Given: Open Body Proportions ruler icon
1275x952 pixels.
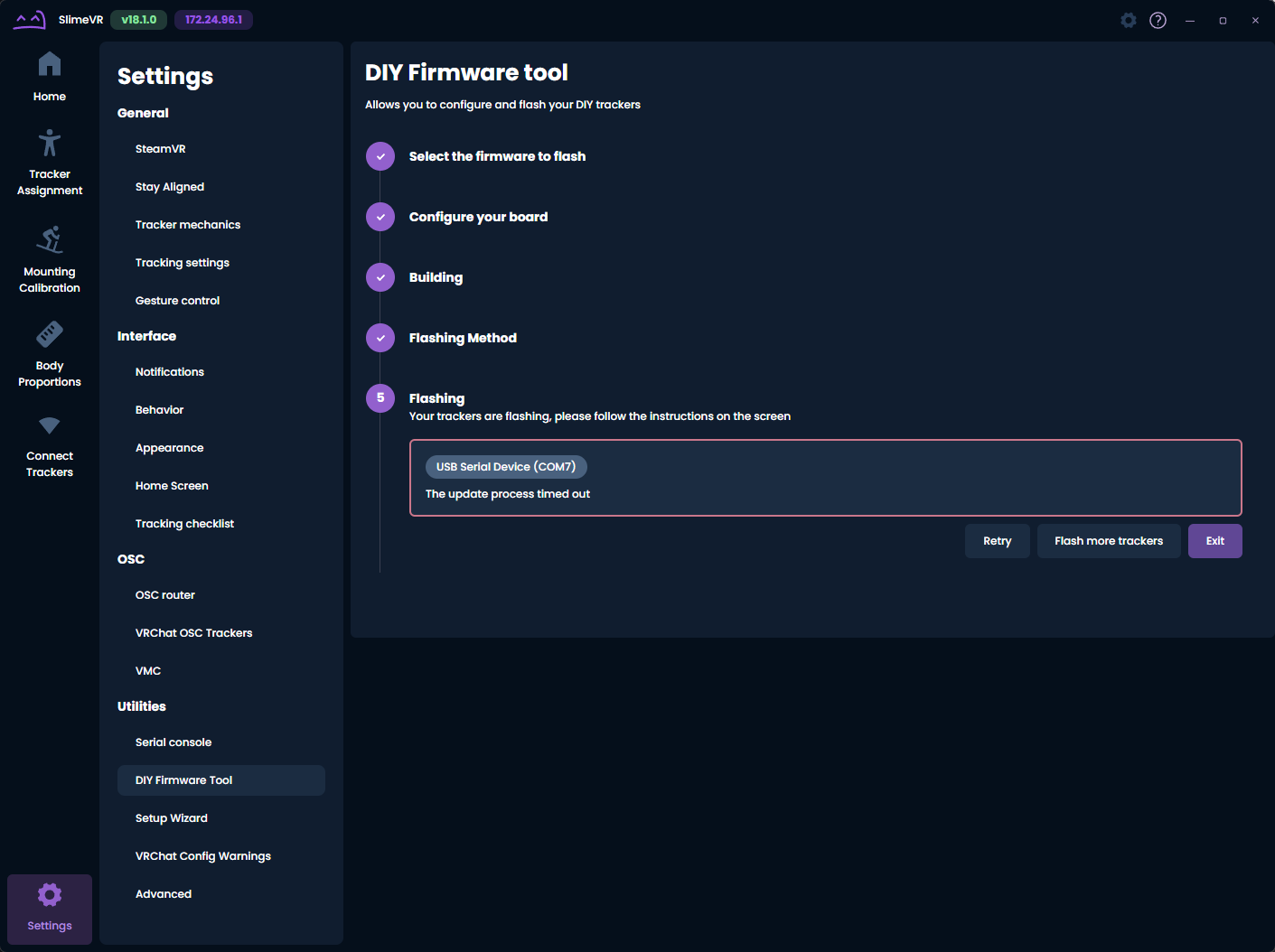Looking at the screenshot, I should (50, 334).
